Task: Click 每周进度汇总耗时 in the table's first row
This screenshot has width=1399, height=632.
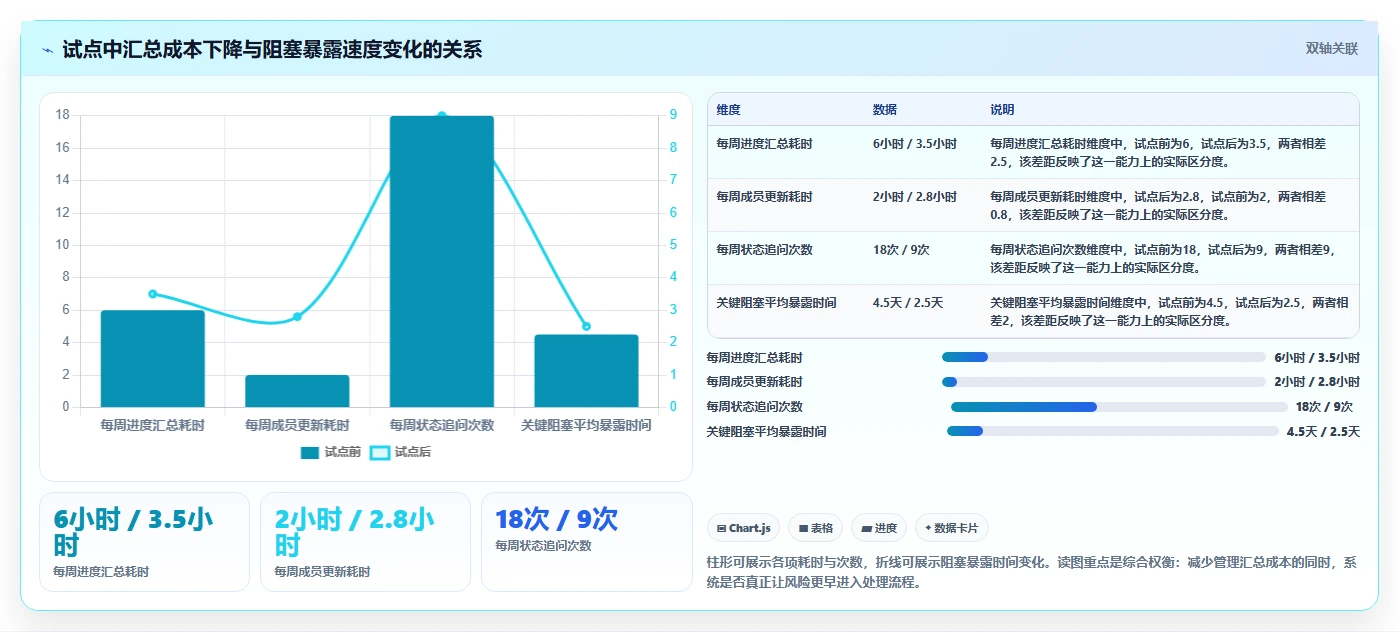Action: [x=764, y=144]
